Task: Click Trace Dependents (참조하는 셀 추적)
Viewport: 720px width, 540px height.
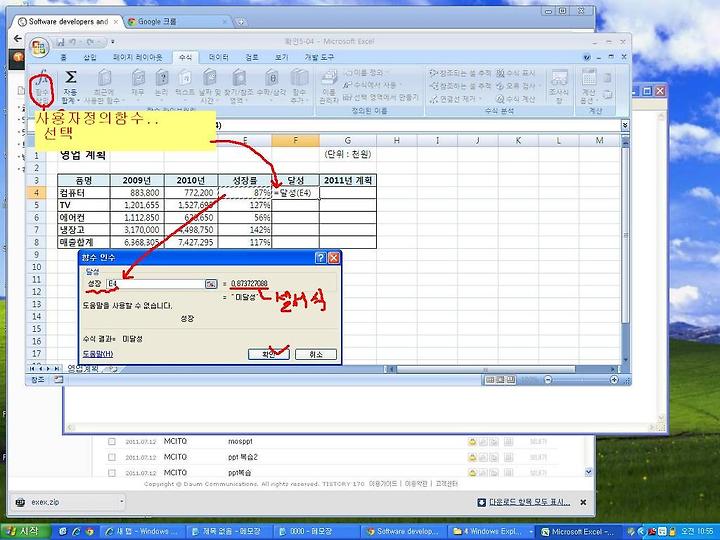Action: click(x=461, y=85)
